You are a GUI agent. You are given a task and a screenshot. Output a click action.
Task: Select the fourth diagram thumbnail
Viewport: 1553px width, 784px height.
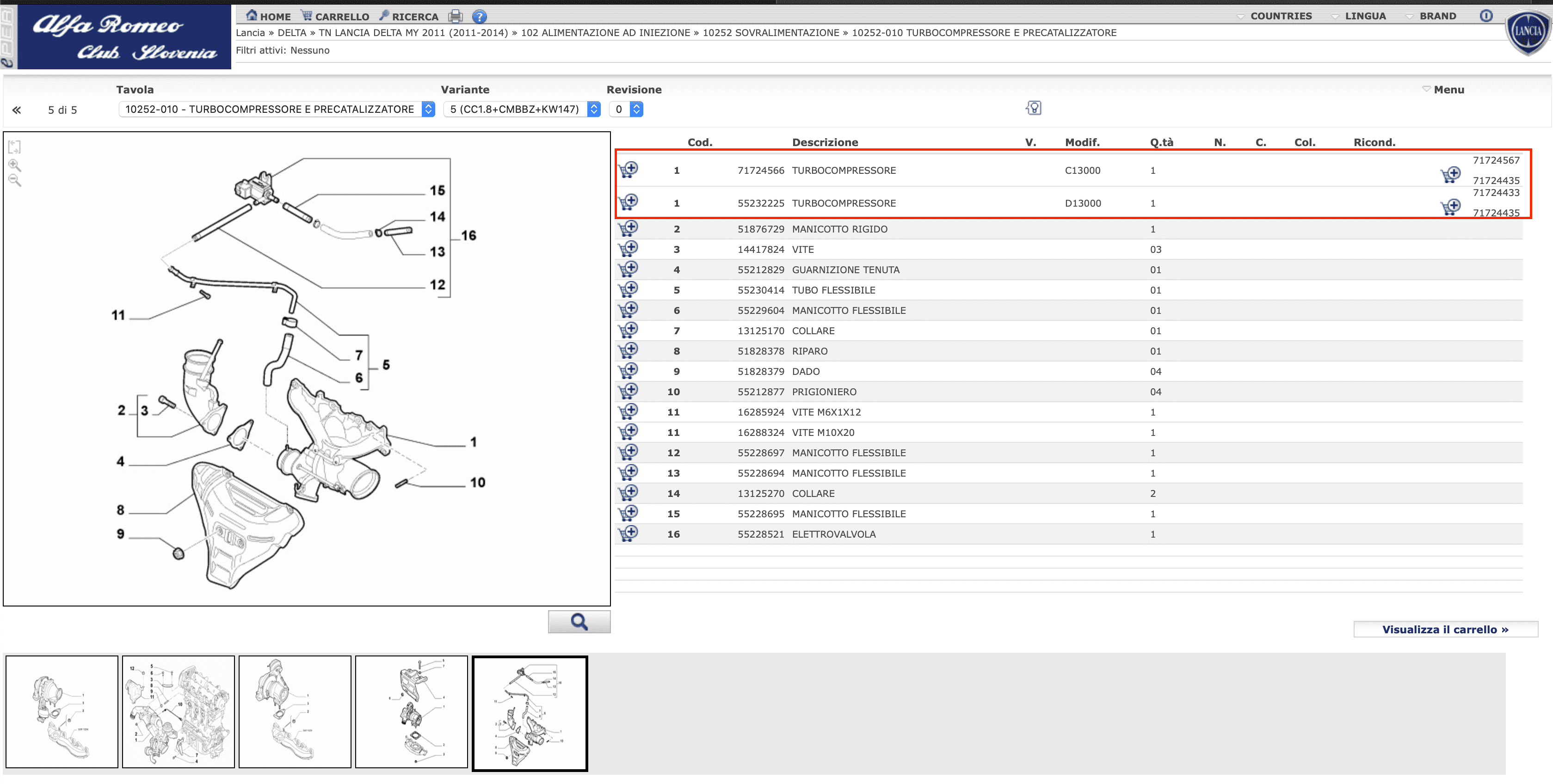point(411,712)
